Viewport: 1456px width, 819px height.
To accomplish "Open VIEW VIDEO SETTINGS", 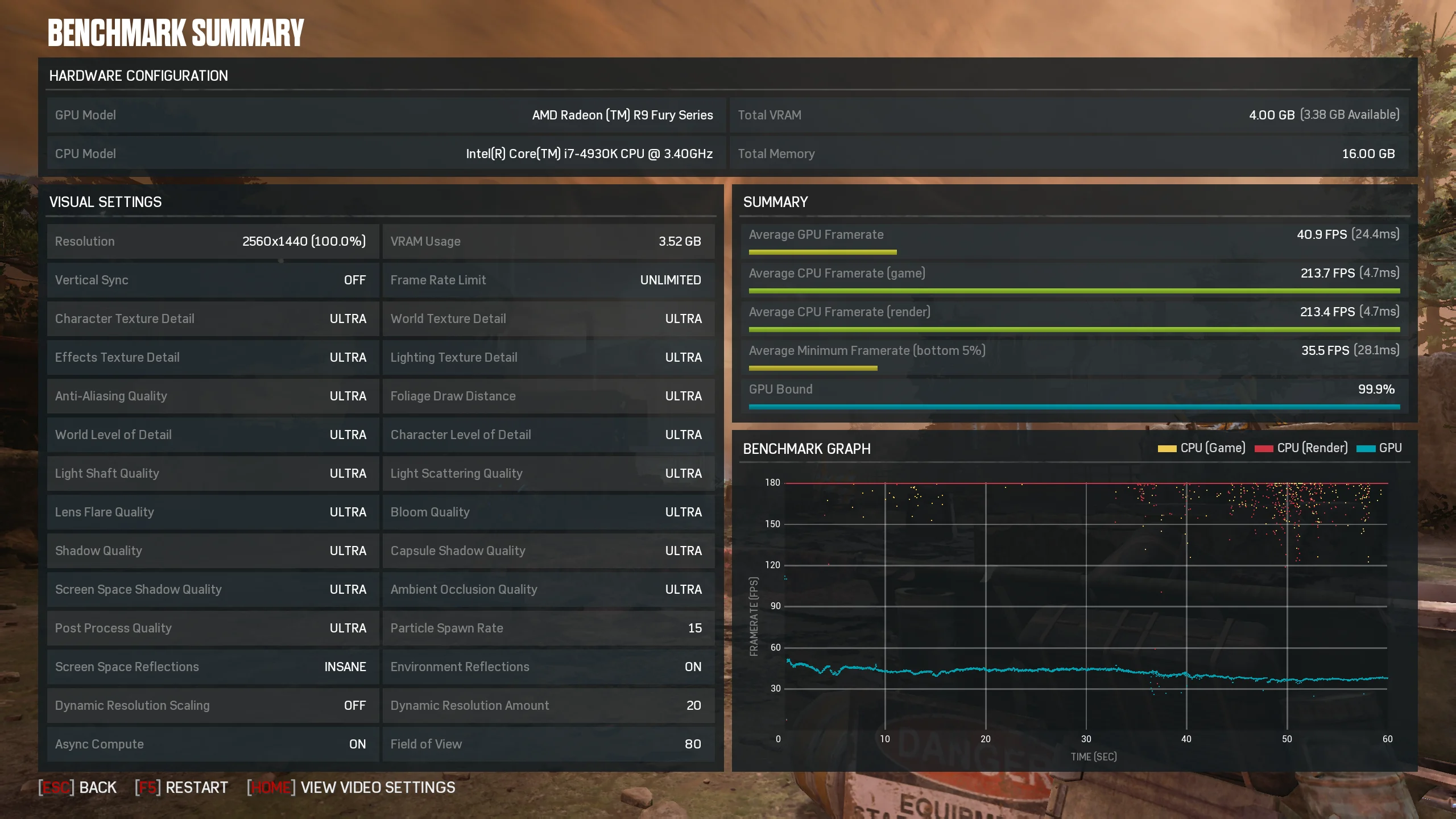I will tap(351, 788).
